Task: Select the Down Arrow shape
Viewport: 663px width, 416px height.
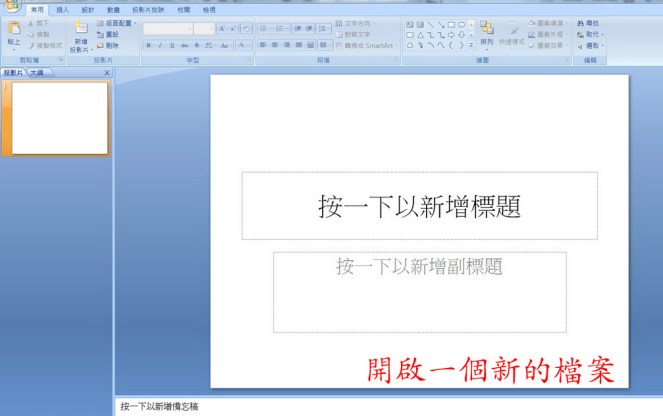Action: [461, 35]
